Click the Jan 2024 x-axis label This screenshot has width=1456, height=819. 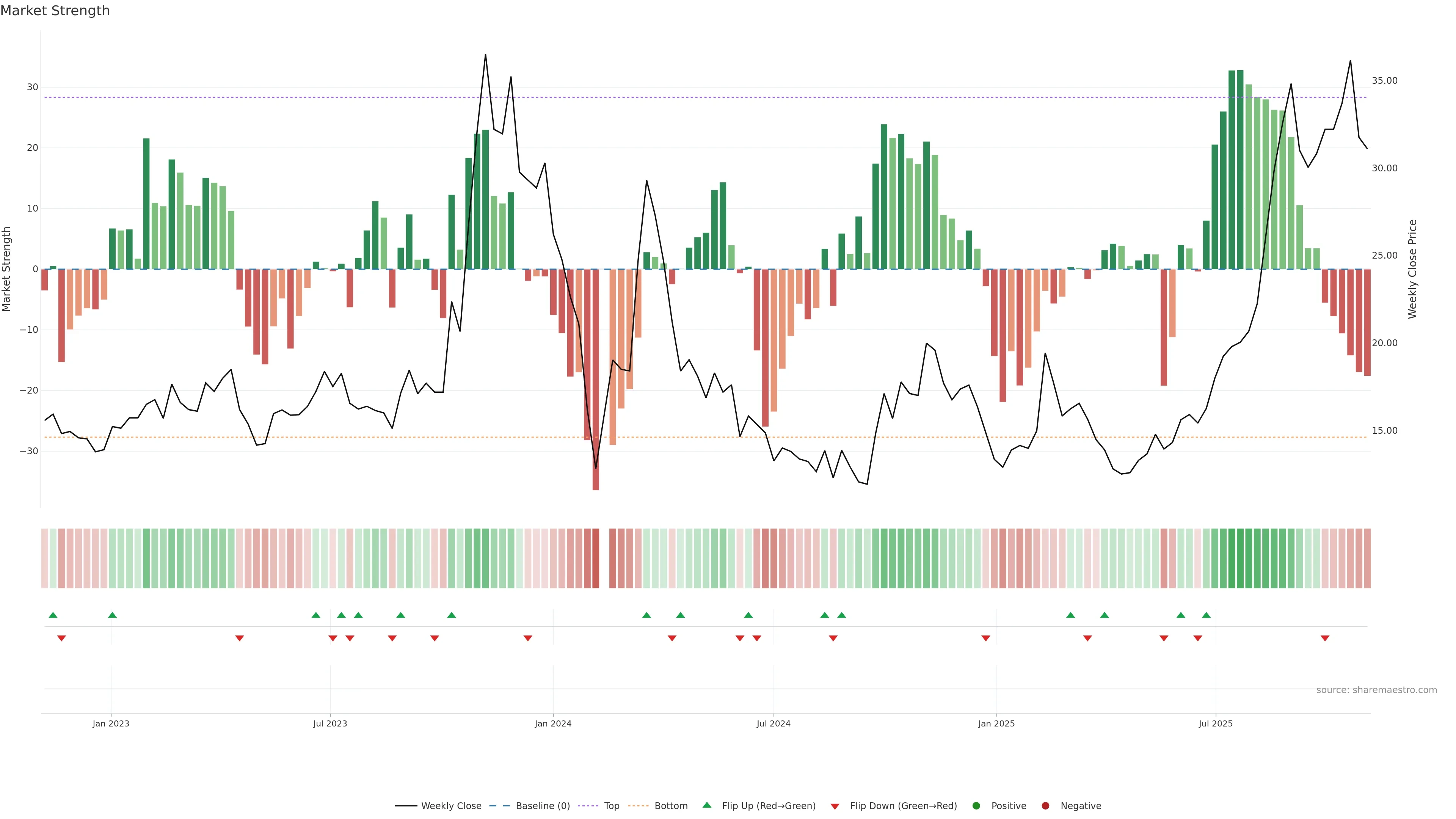point(553,723)
